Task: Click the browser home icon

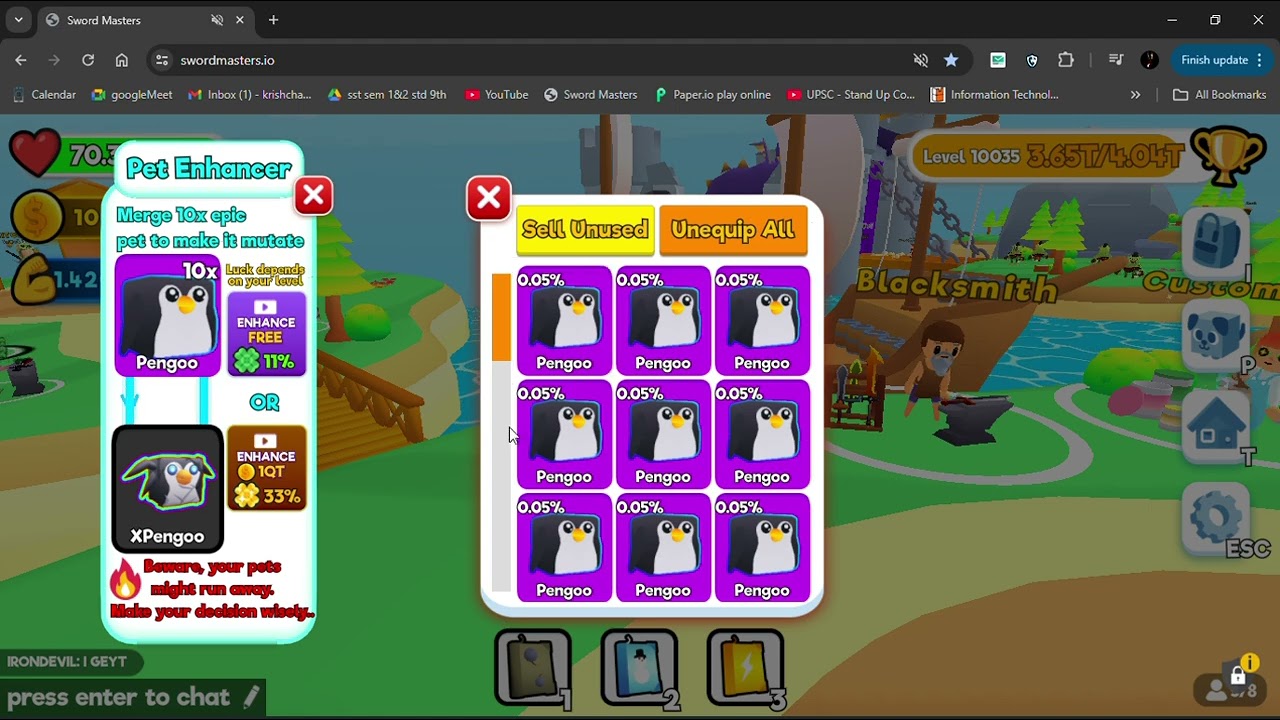Action: pyautogui.click(x=122, y=60)
